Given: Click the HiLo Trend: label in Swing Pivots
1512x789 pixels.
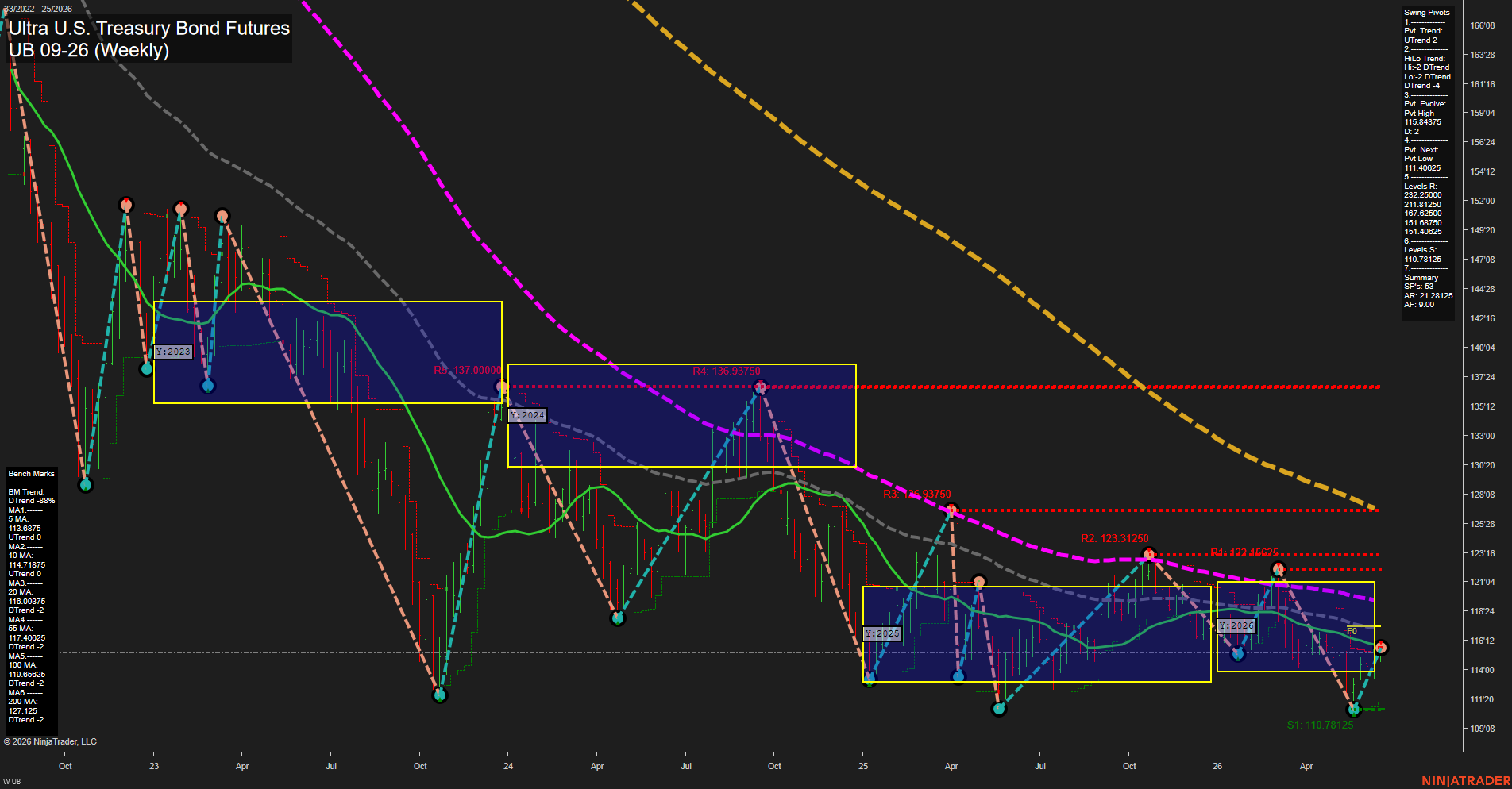Looking at the screenshot, I should click(1424, 59).
